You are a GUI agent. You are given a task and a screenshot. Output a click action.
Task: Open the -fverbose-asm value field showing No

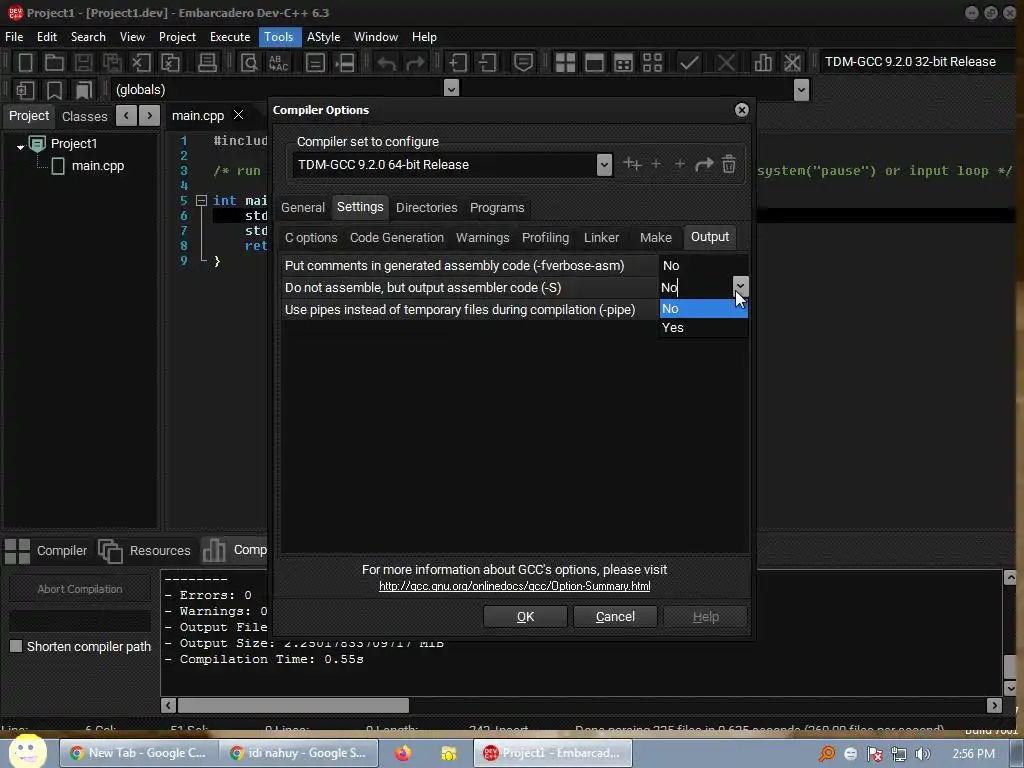703,266
